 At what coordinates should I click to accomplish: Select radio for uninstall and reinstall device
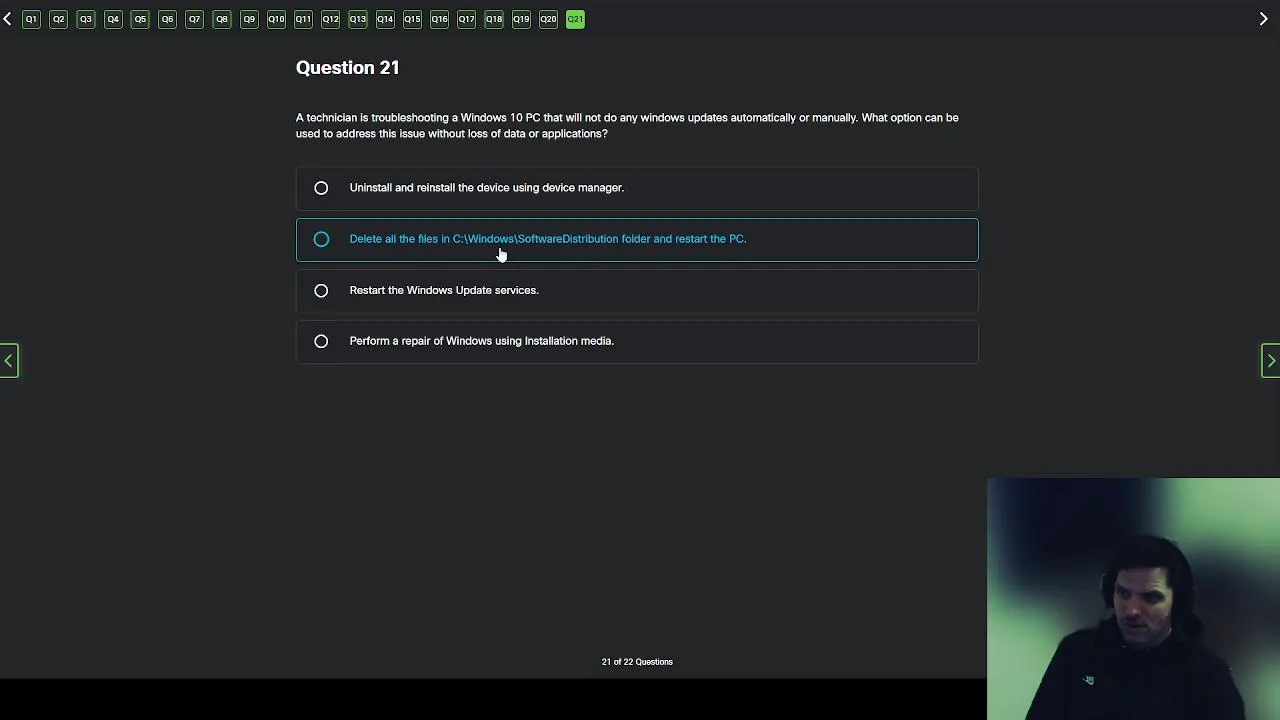pos(321,188)
